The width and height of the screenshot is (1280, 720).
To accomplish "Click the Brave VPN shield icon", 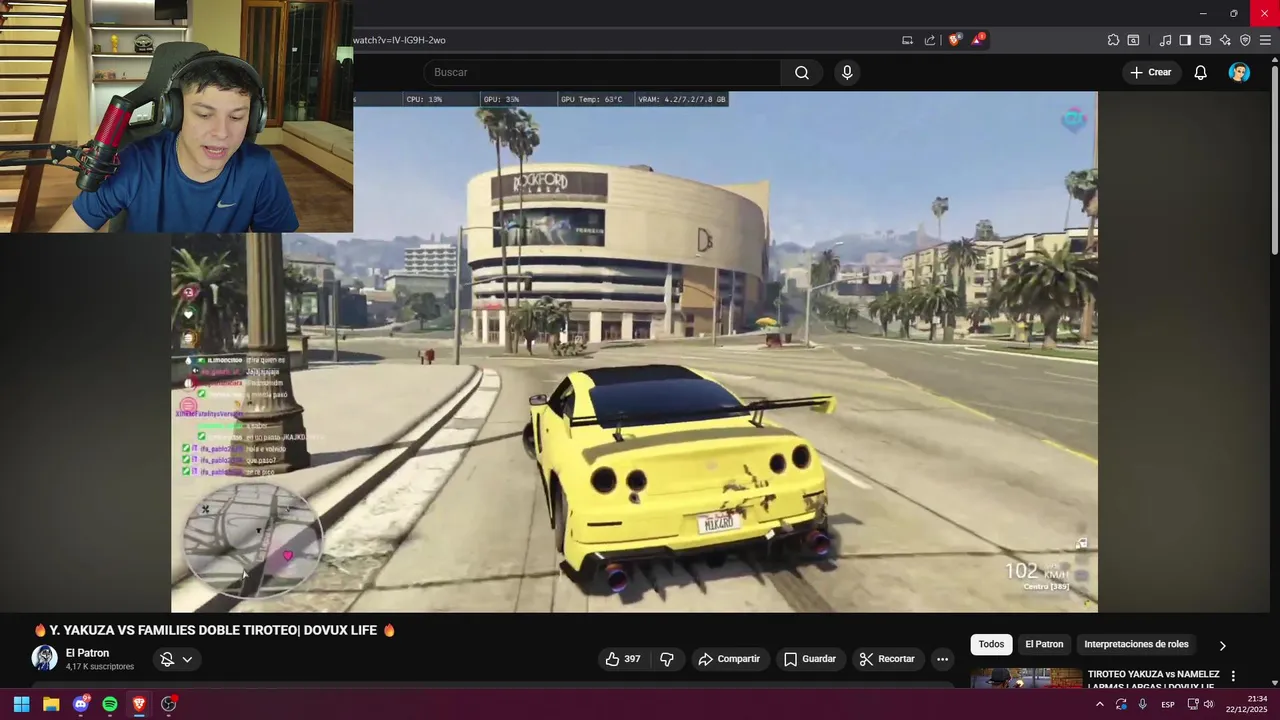I will pyautogui.click(x=1245, y=40).
